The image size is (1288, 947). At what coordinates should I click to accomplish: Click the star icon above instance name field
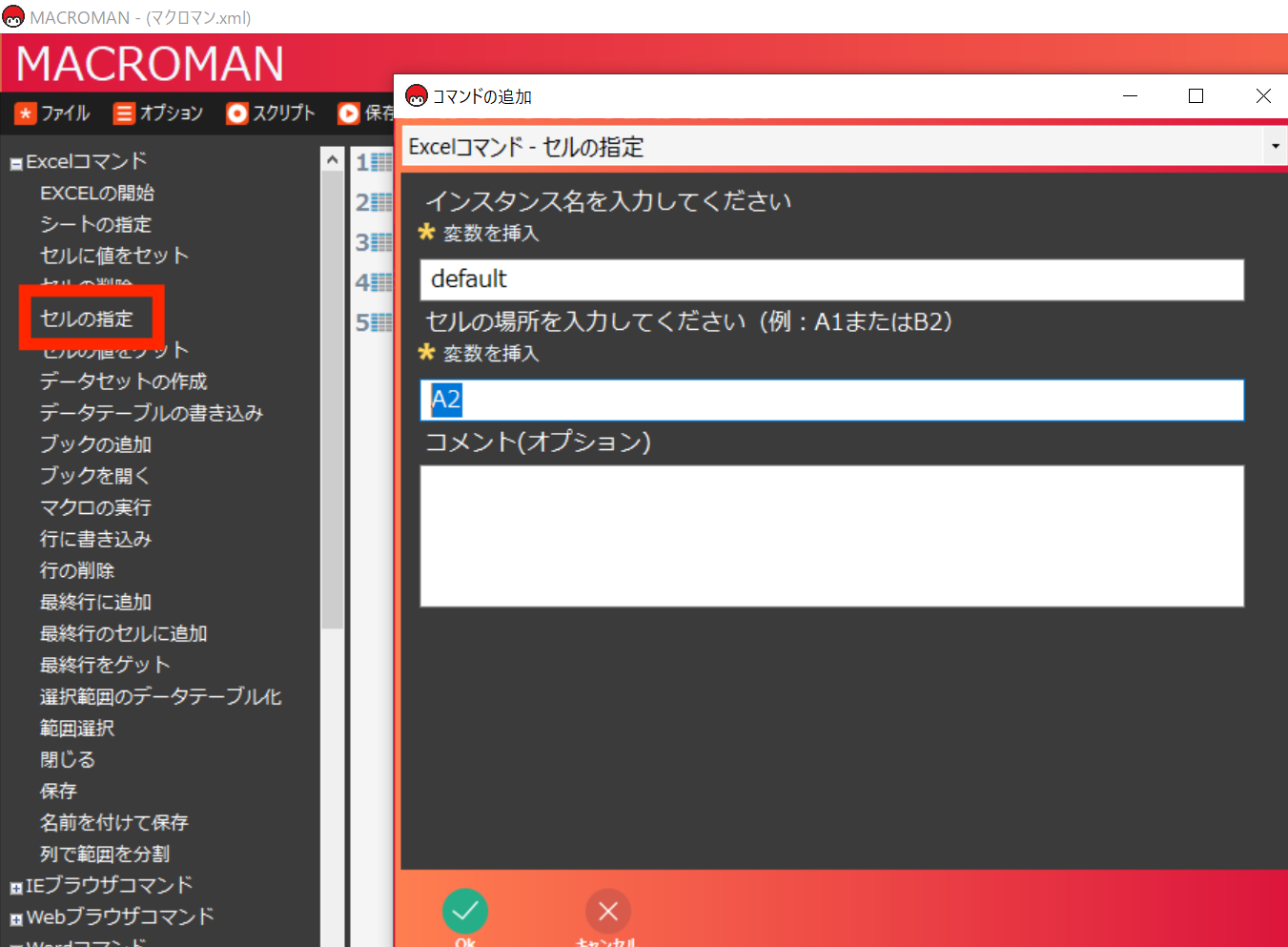click(x=427, y=232)
